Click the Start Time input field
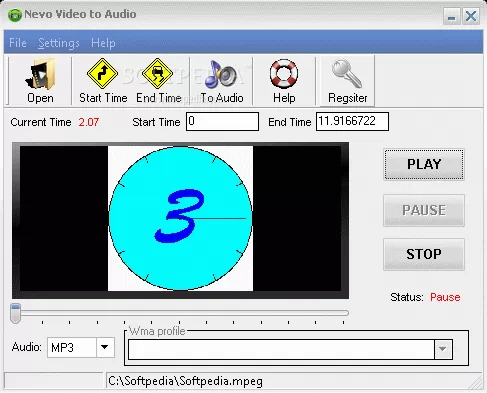The image size is (487, 393). pyautogui.click(x=222, y=121)
